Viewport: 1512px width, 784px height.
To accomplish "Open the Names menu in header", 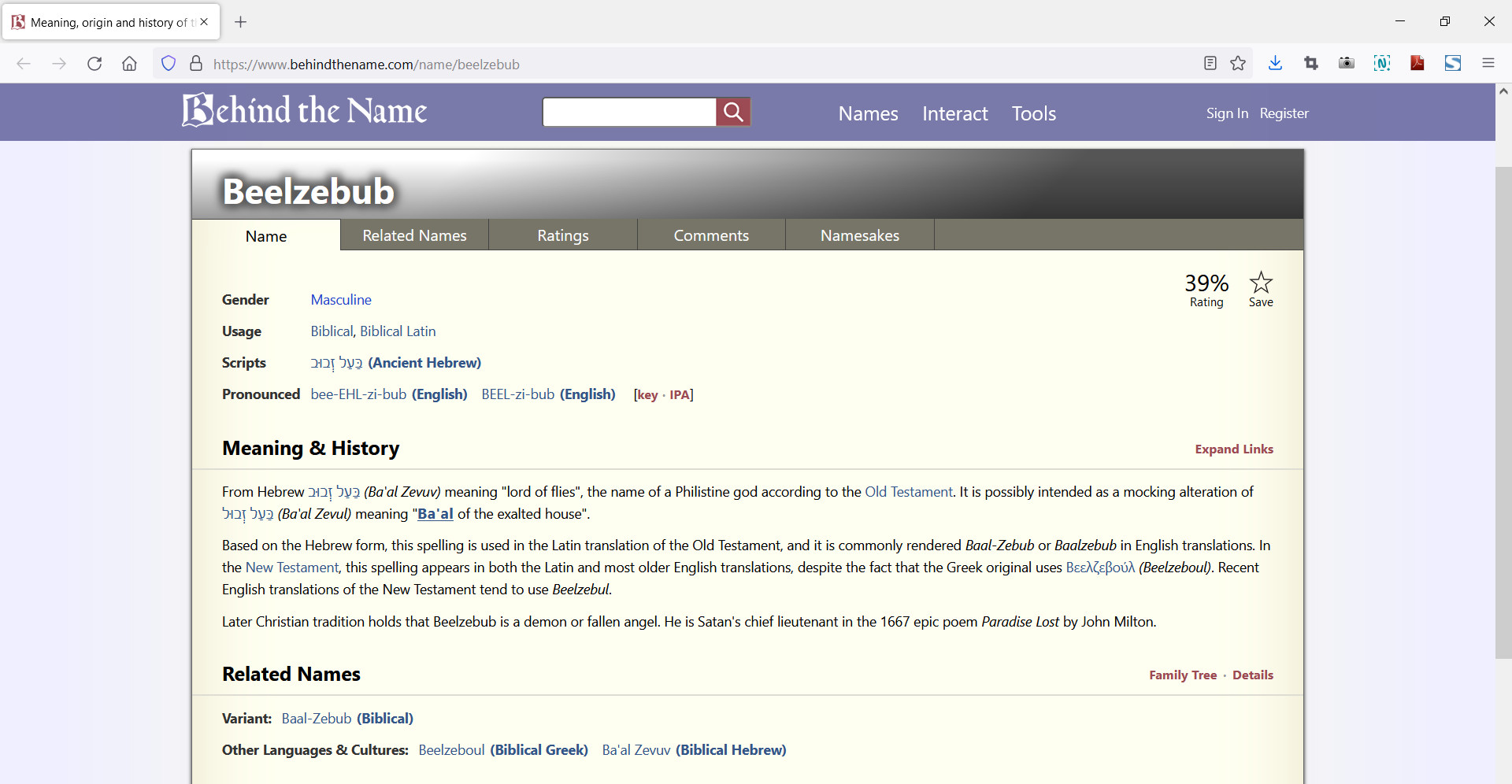I will 868,114.
